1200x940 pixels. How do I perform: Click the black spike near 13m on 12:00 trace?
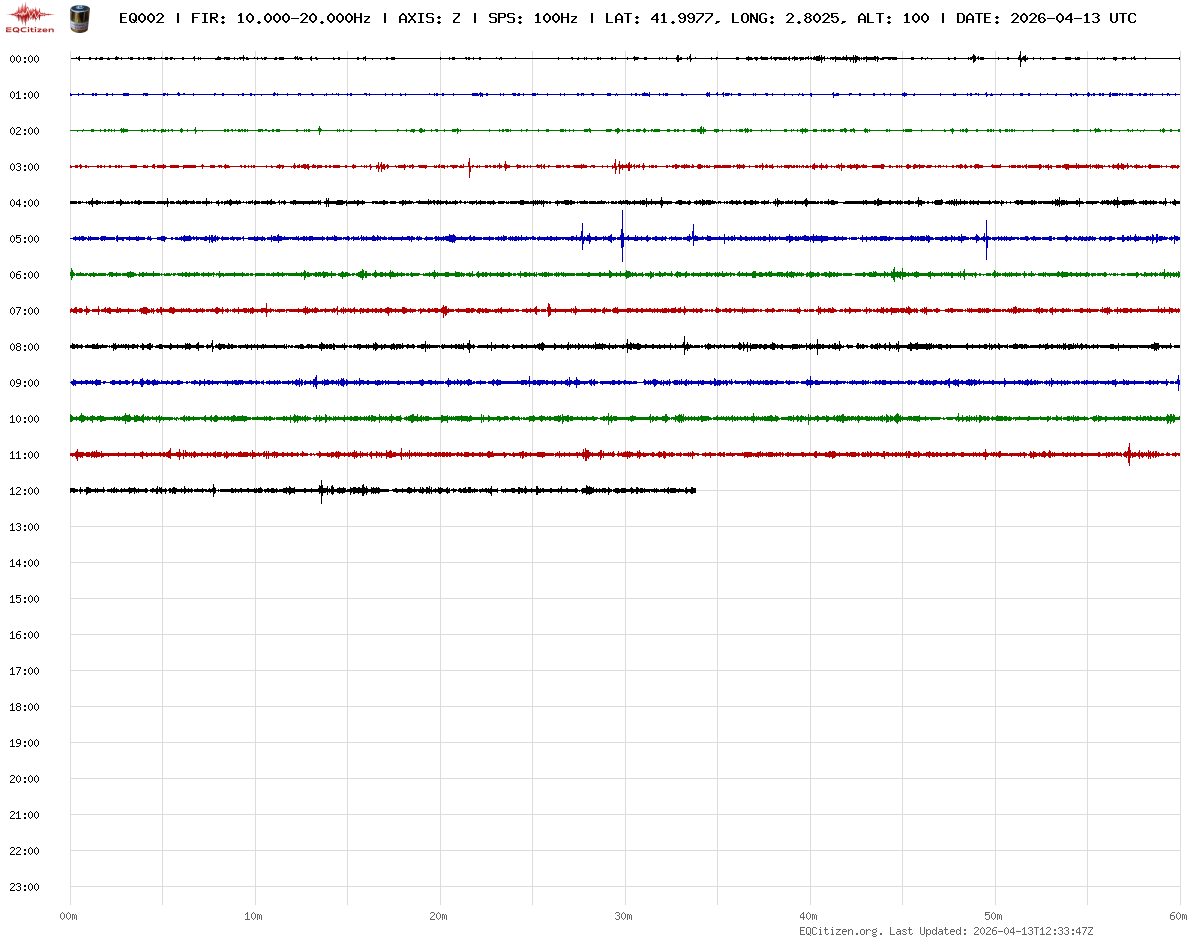[x=321, y=490]
